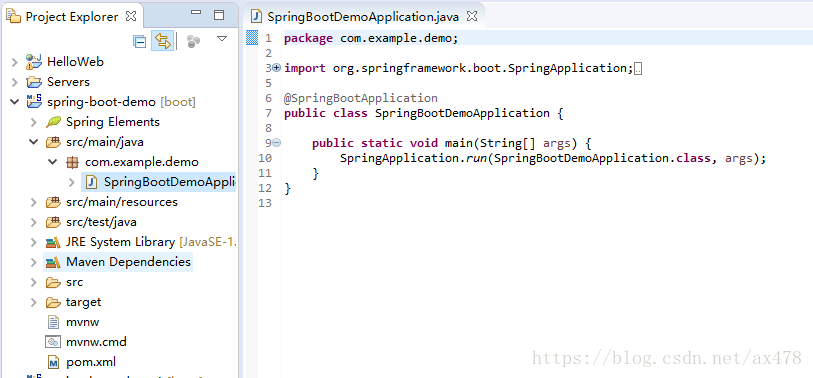Collapse src/main/java source folder

tap(34, 142)
